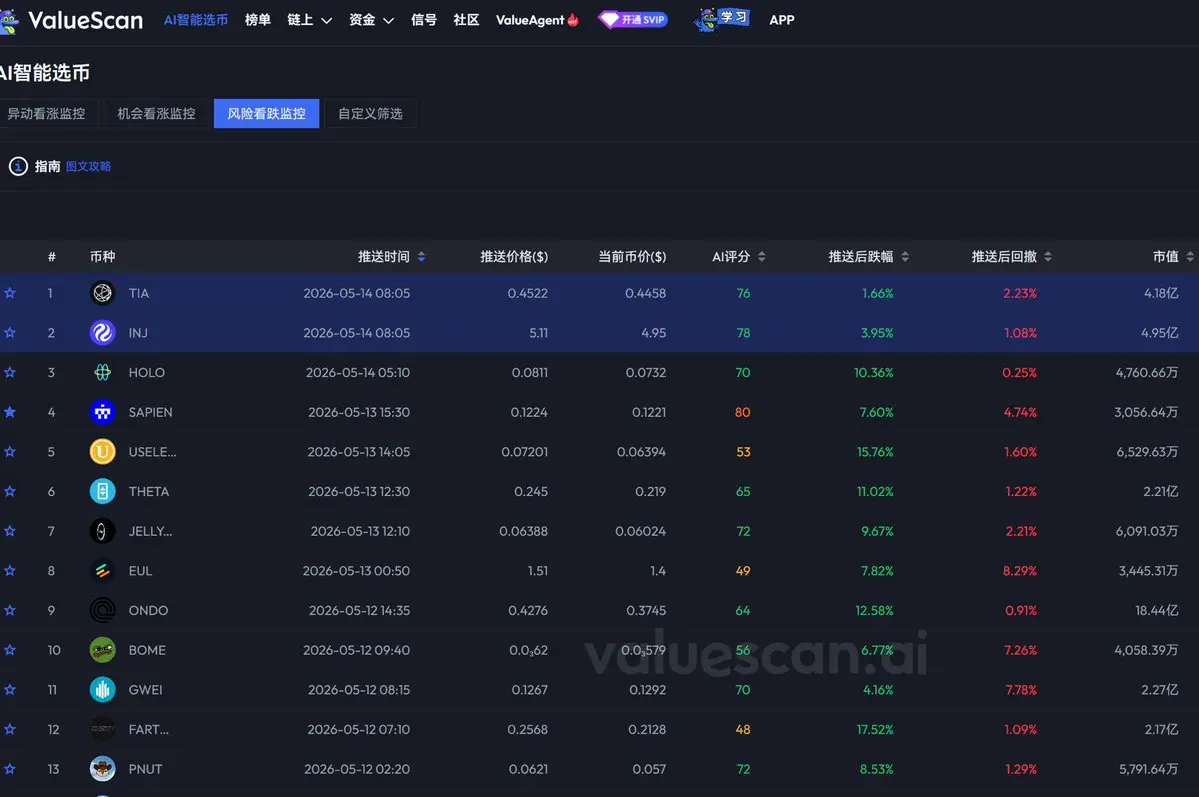Open the ONDO coin icon
The image size is (1199, 797).
coord(102,610)
